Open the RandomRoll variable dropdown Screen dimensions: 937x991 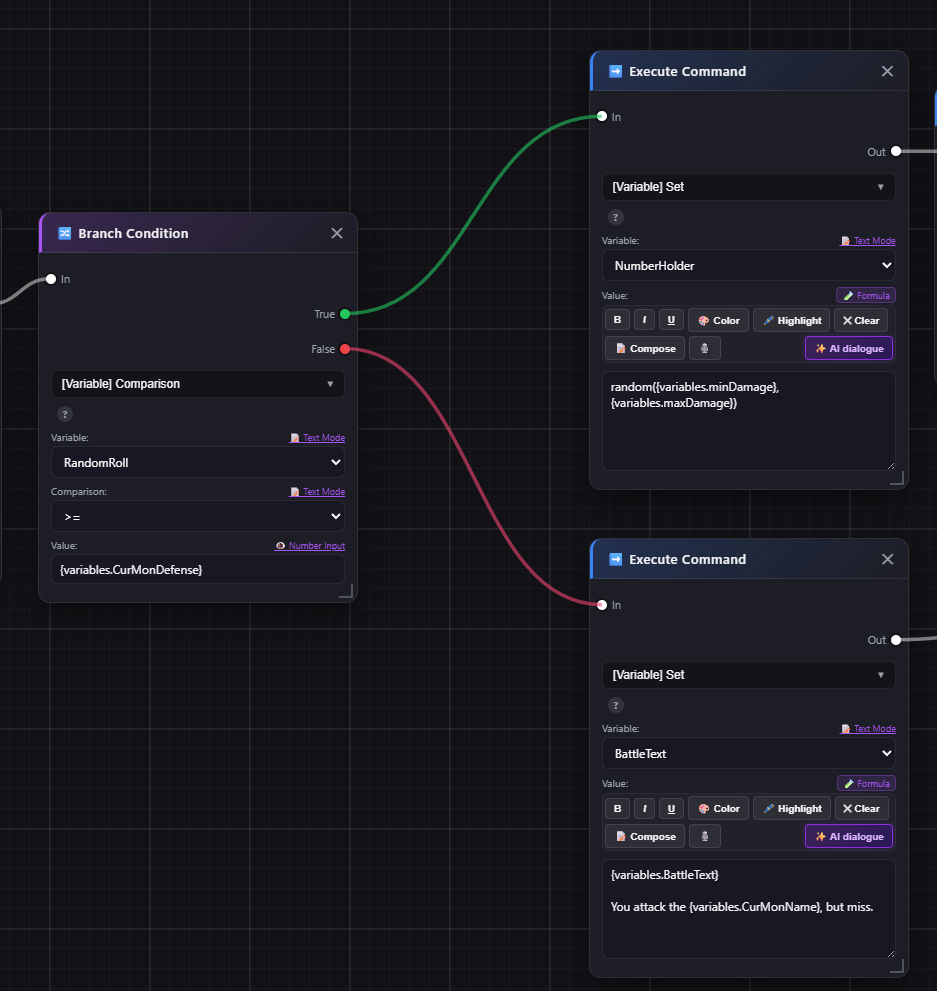tap(198, 463)
